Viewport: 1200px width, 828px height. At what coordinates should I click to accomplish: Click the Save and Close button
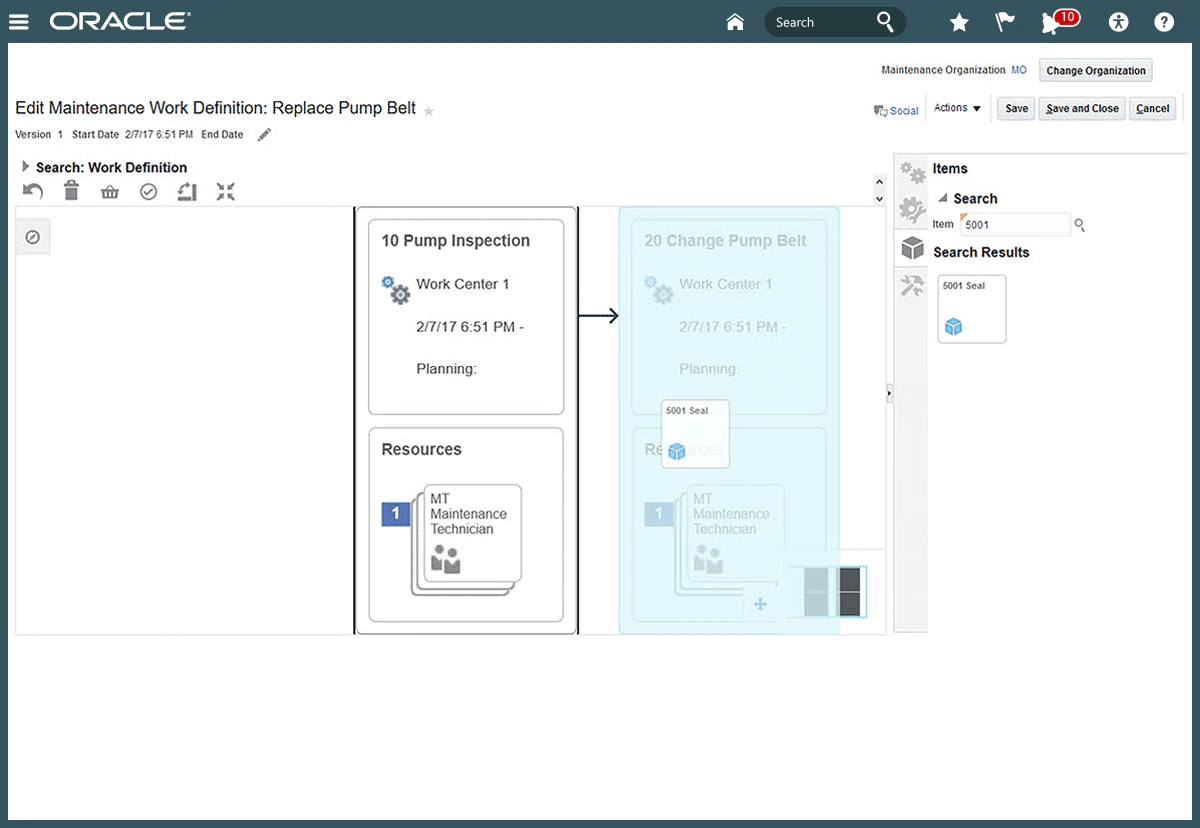tap(1082, 109)
